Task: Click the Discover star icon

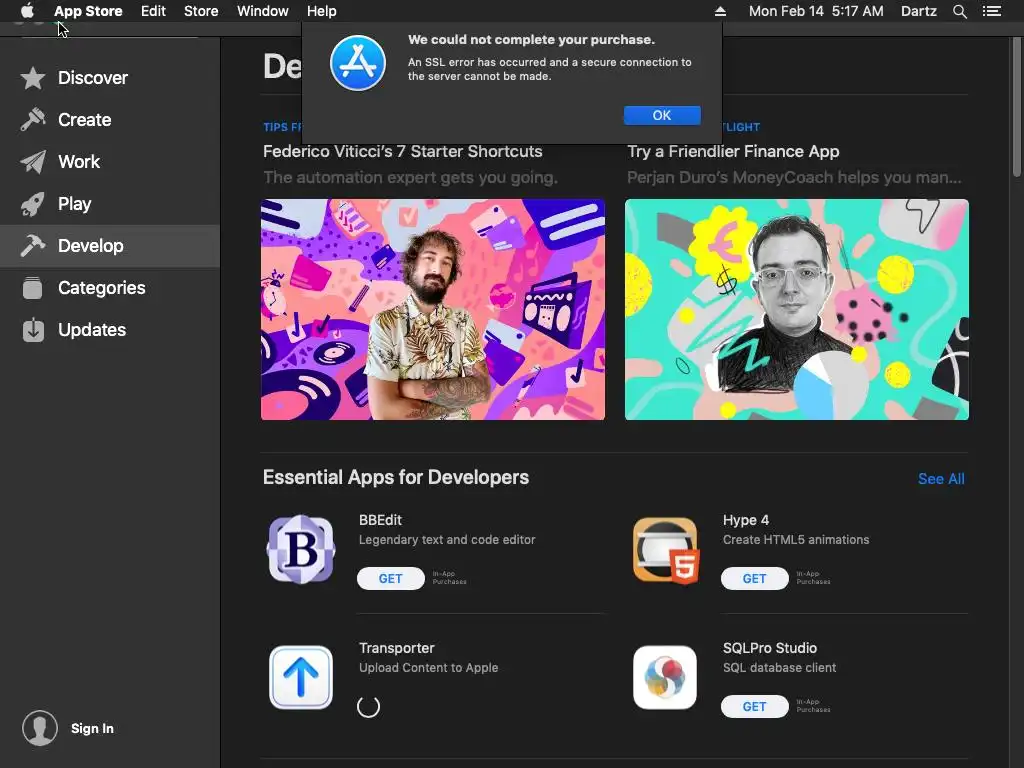Action: [33, 78]
